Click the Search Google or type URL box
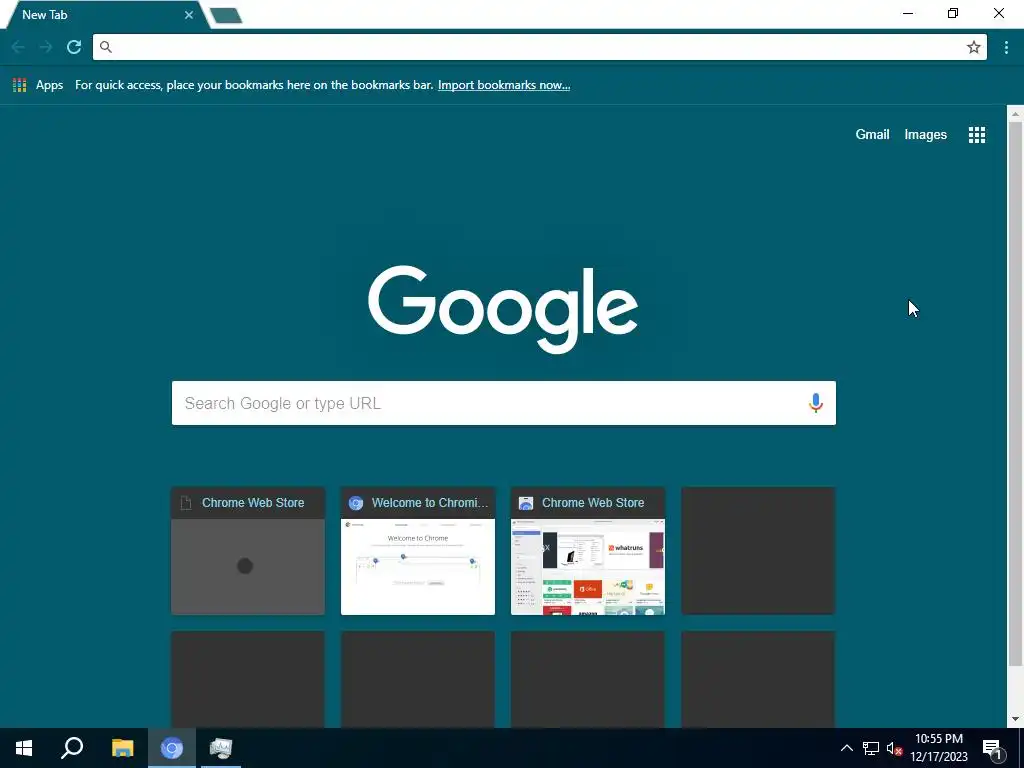 (x=504, y=403)
